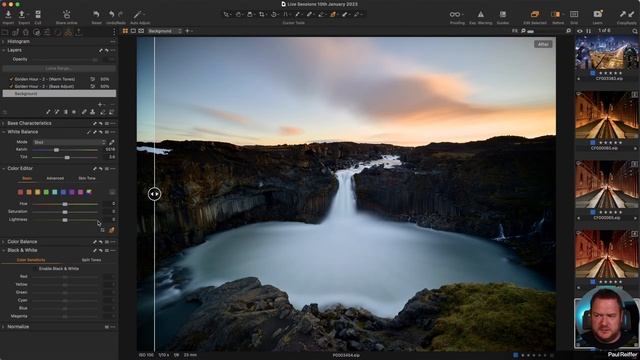This screenshot has height=360, width=640.
Task: Open the White Balance Mode dropdown
Action: pyautogui.click(x=69, y=142)
